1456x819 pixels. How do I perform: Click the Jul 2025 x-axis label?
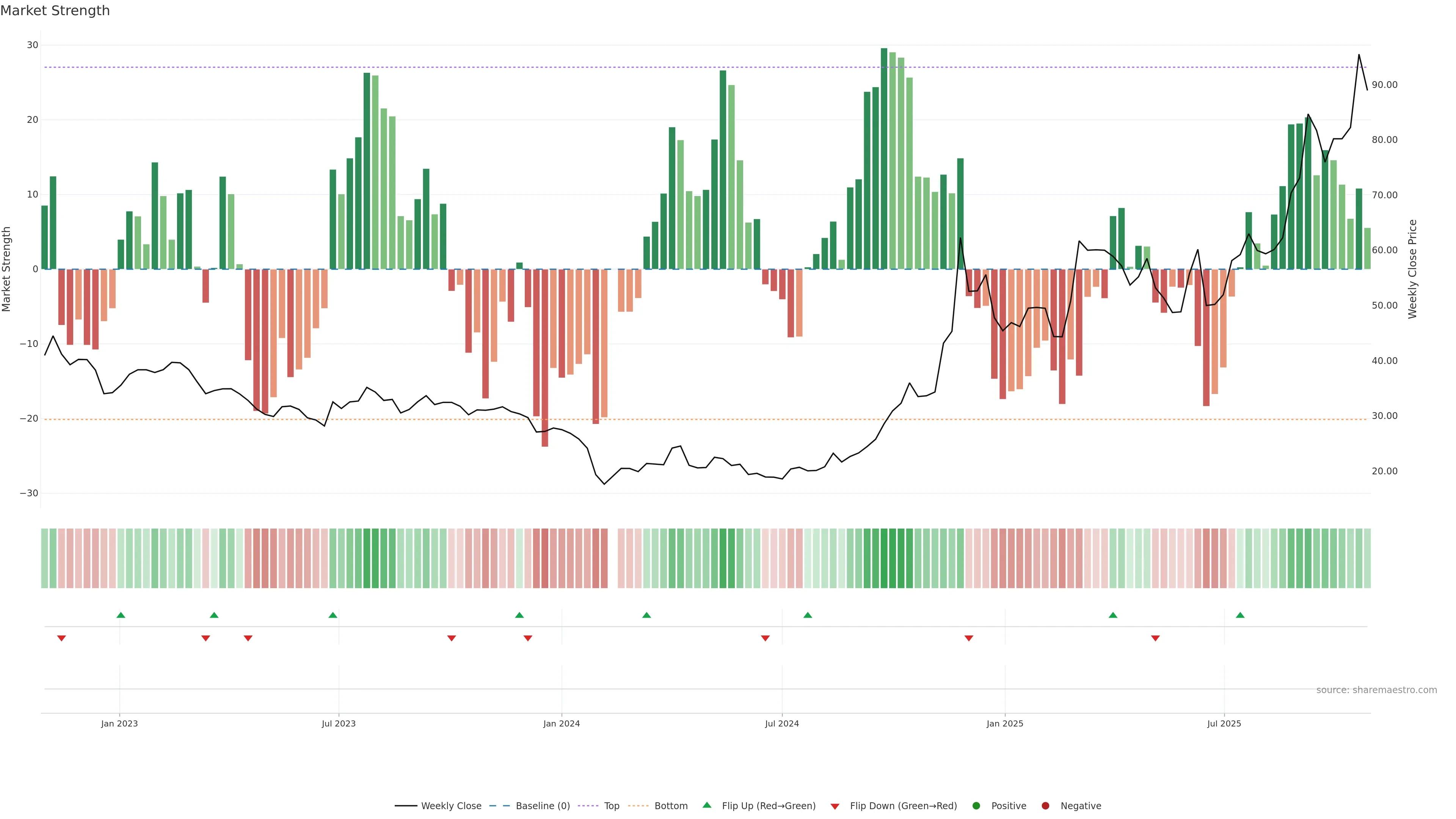1224,723
